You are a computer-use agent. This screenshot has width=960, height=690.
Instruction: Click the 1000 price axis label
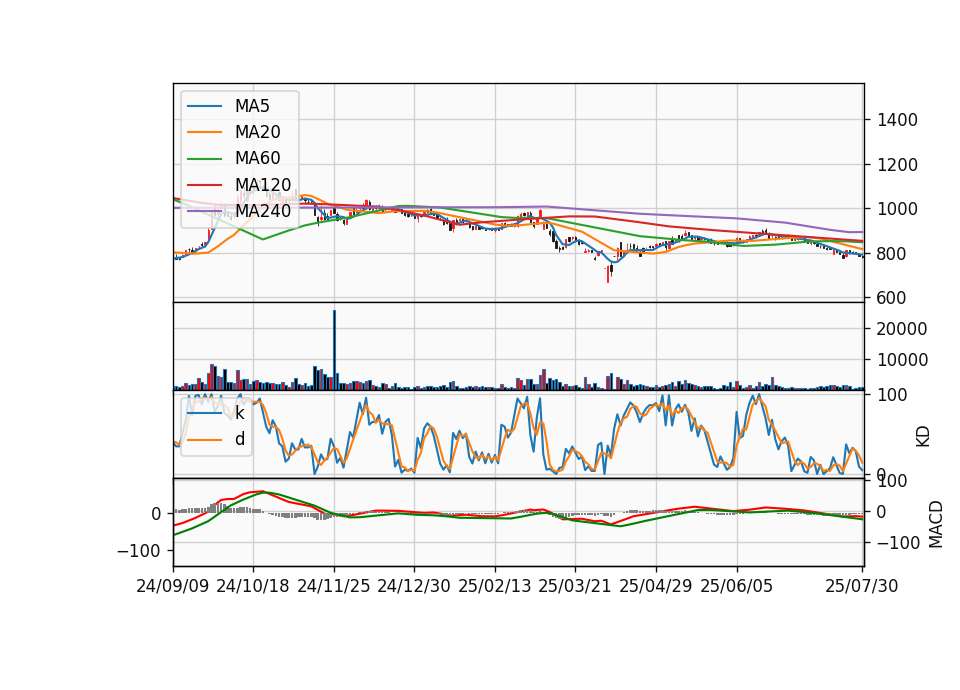(x=897, y=209)
